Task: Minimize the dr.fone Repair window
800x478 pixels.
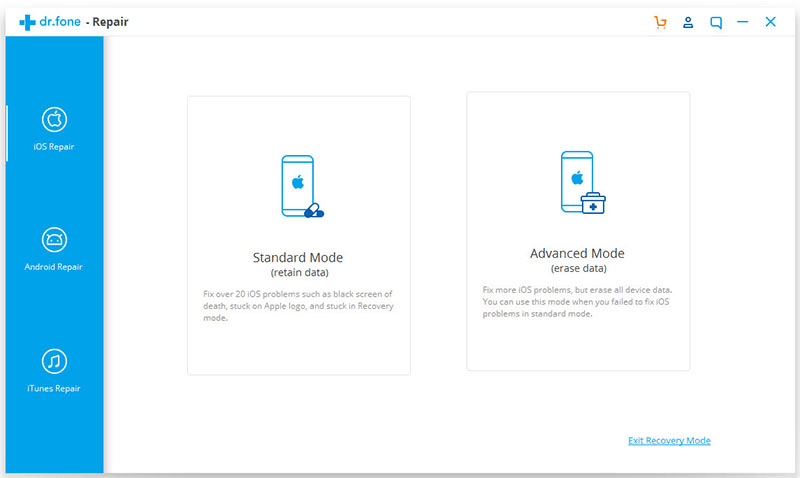Action: (742, 22)
